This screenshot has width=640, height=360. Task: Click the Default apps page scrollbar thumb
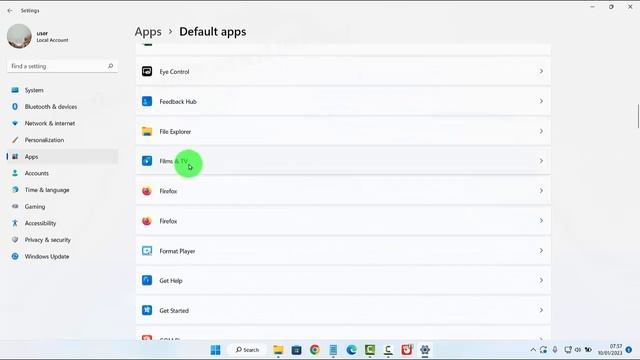[x=638, y=116]
